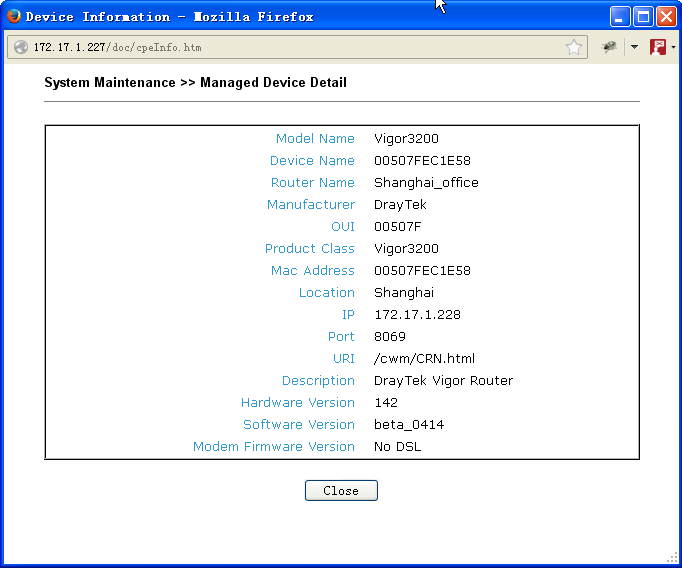682x568 pixels.
Task: Select the OUI value 00507F
Action: click(x=398, y=227)
